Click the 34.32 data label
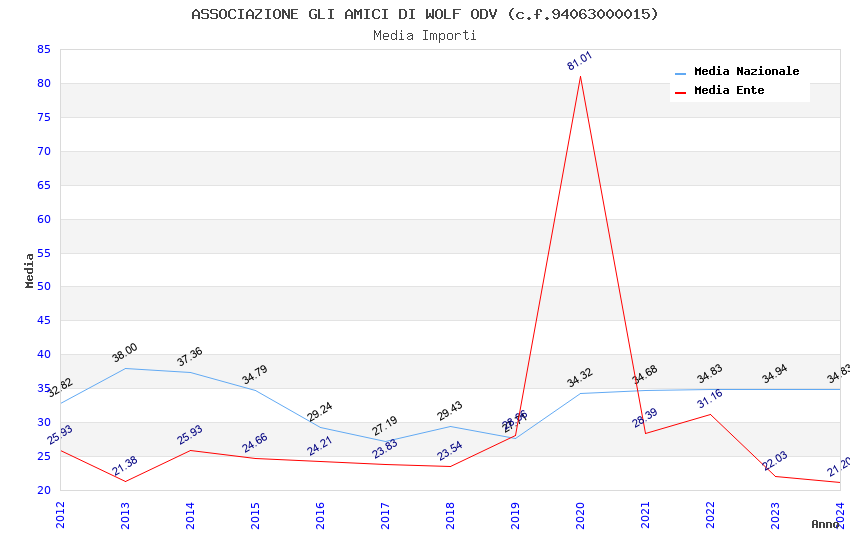 click(x=580, y=378)
